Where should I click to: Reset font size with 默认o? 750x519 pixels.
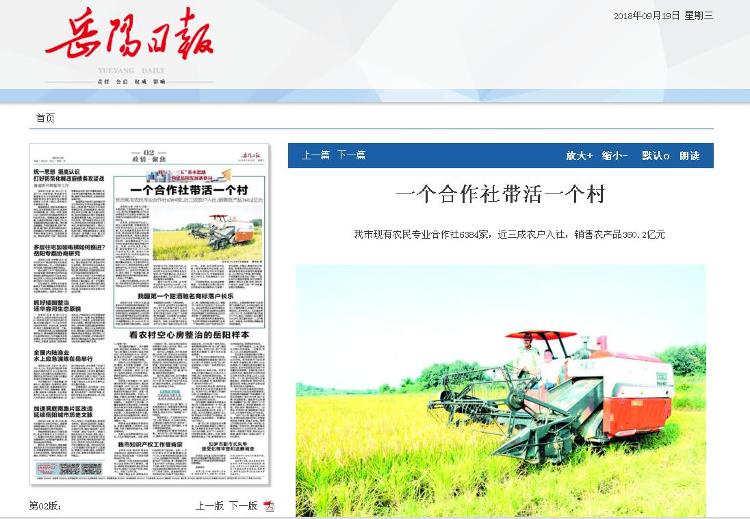click(x=655, y=156)
